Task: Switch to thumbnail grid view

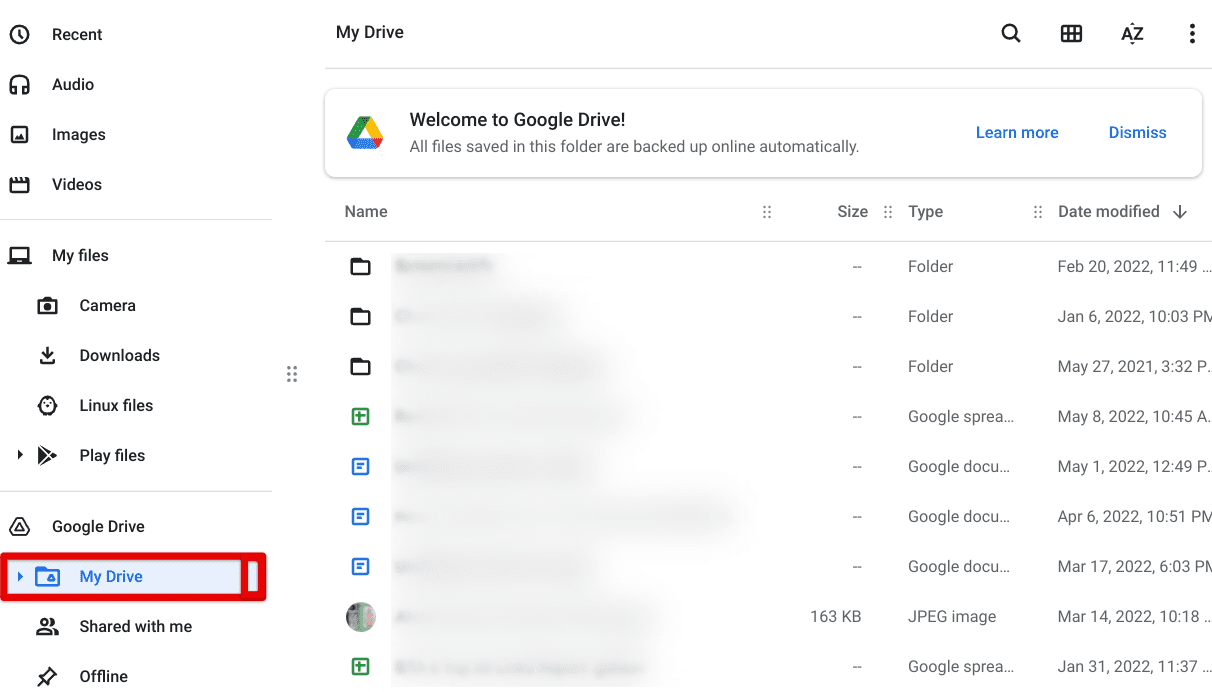Action: (1071, 33)
